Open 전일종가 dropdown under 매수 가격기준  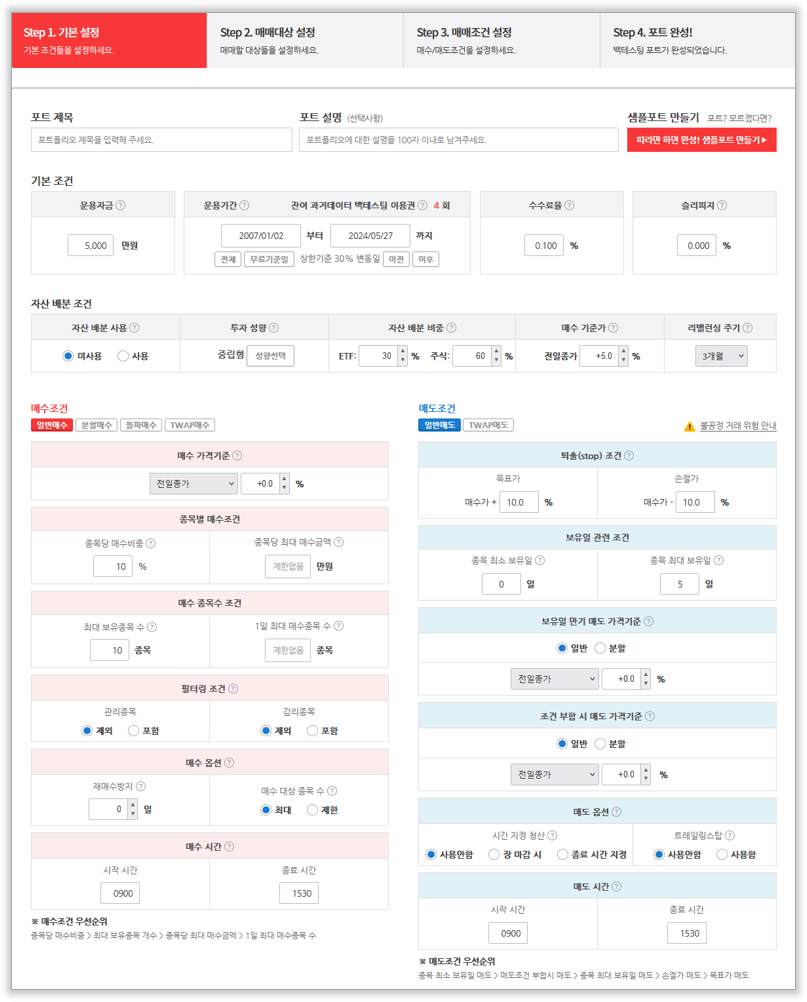(x=193, y=483)
